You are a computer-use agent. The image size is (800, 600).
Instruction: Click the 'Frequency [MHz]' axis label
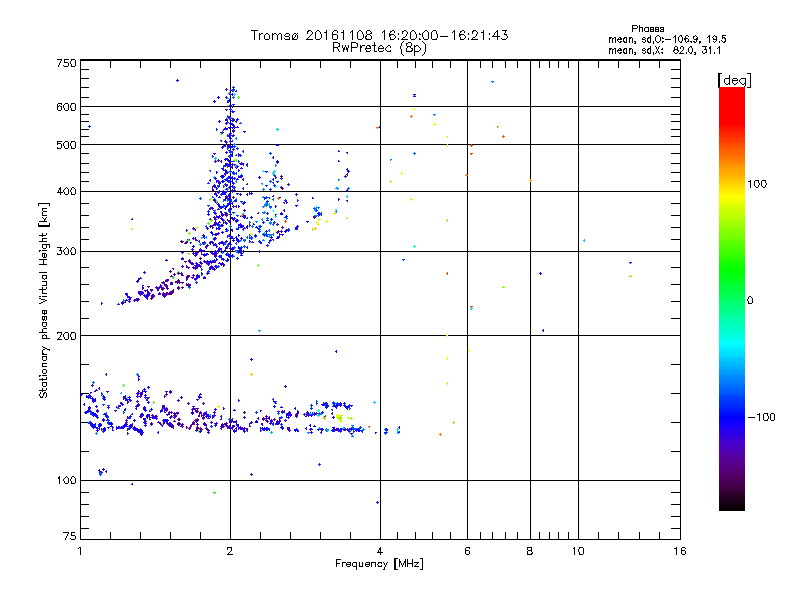click(x=379, y=564)
